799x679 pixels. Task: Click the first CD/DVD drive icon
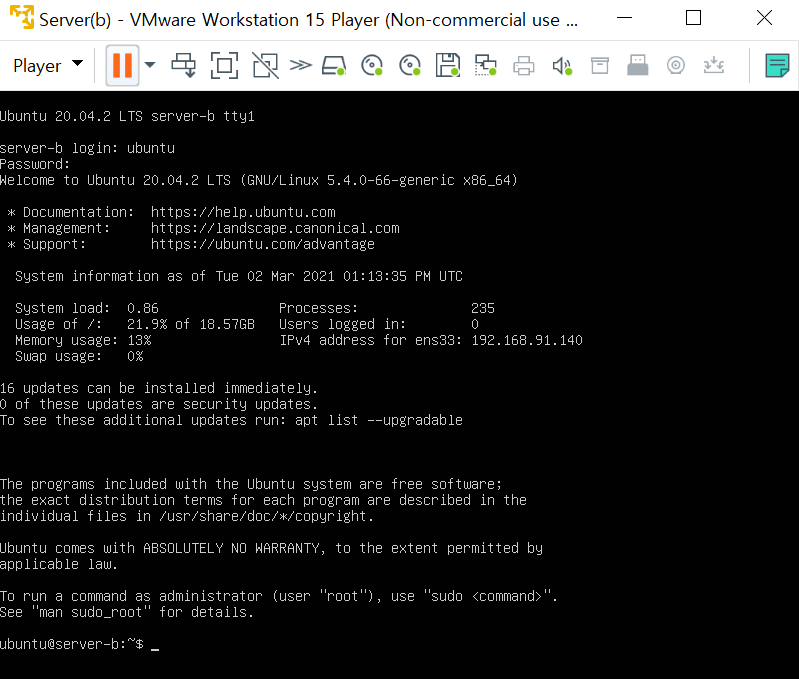pos(372,65)
